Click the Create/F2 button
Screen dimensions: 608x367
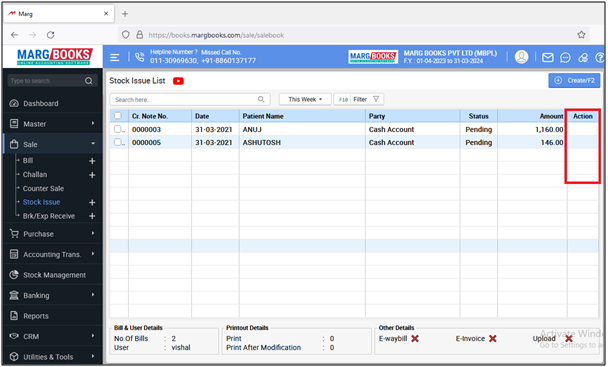[x=574, y=81]
